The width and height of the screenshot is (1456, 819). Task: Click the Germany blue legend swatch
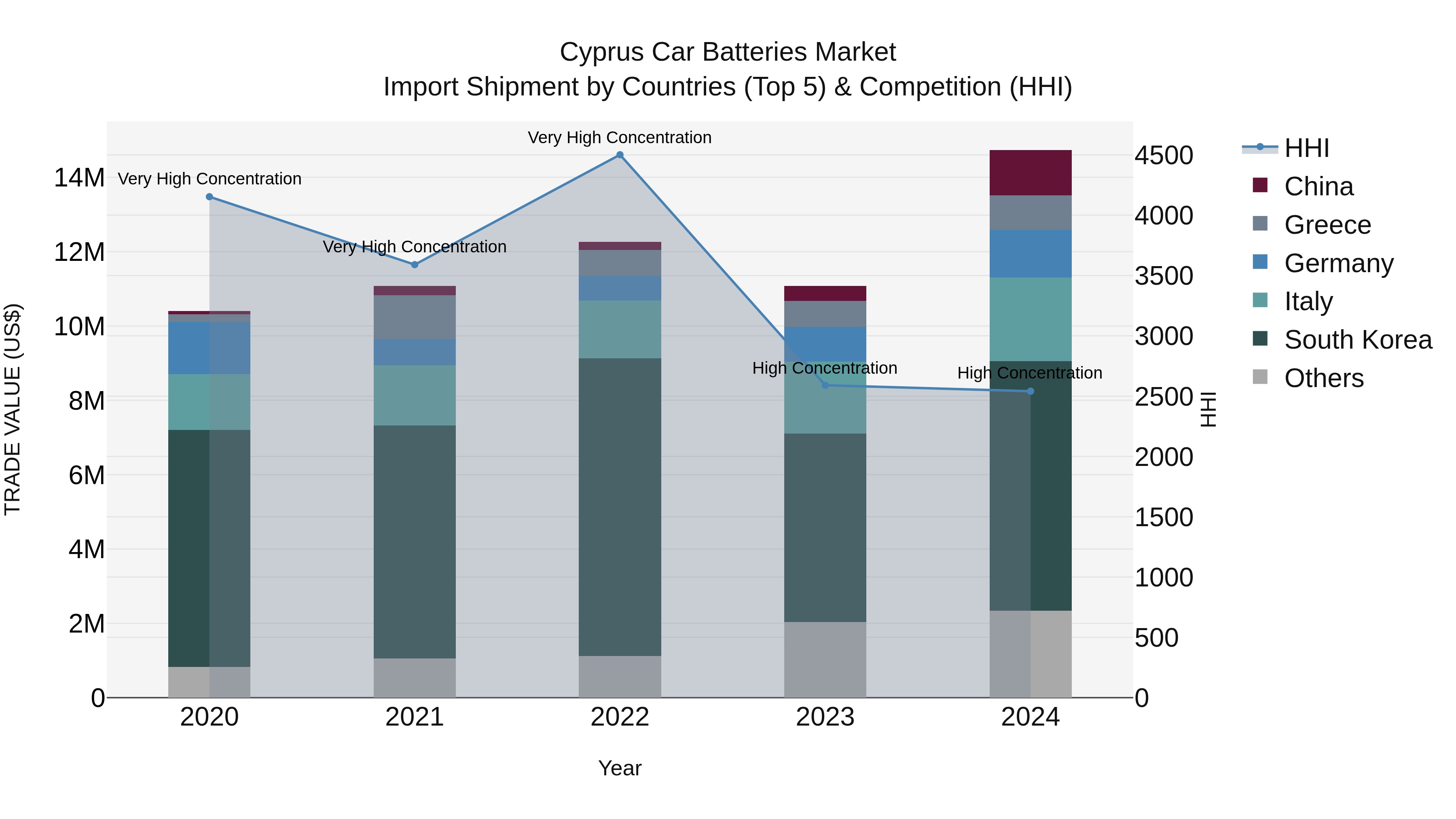(1260, 262)
